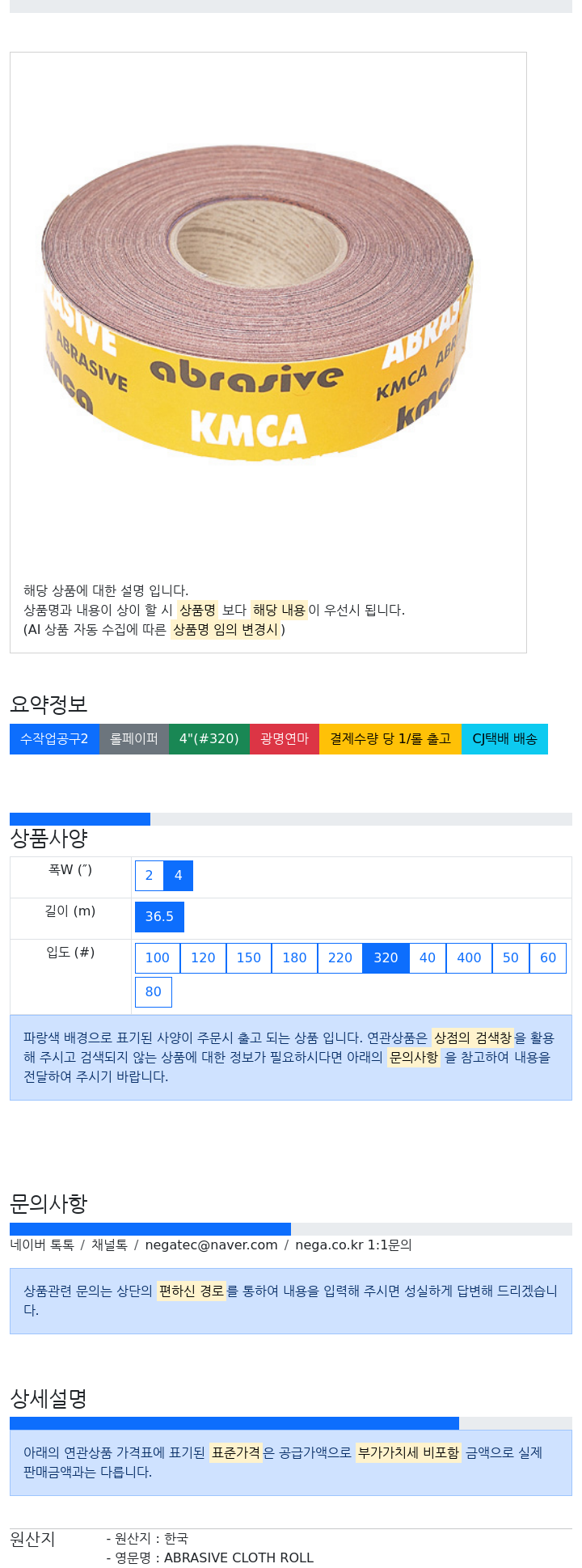Choose grit 120 option
The image size is (582, 1568).
[x=203, y=958]
